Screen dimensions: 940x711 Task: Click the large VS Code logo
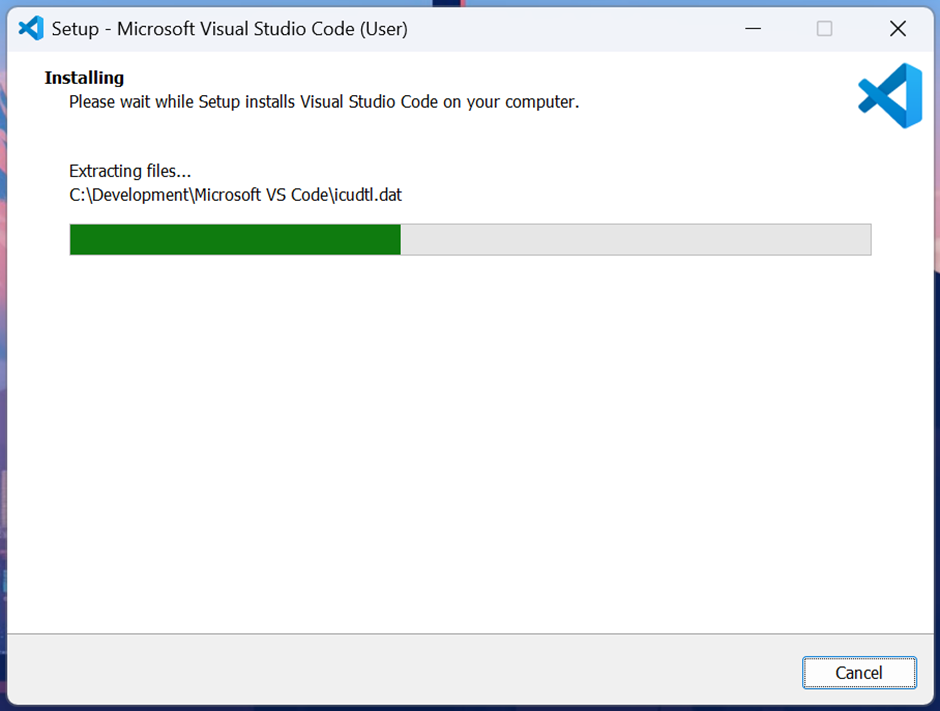(890, 96)
